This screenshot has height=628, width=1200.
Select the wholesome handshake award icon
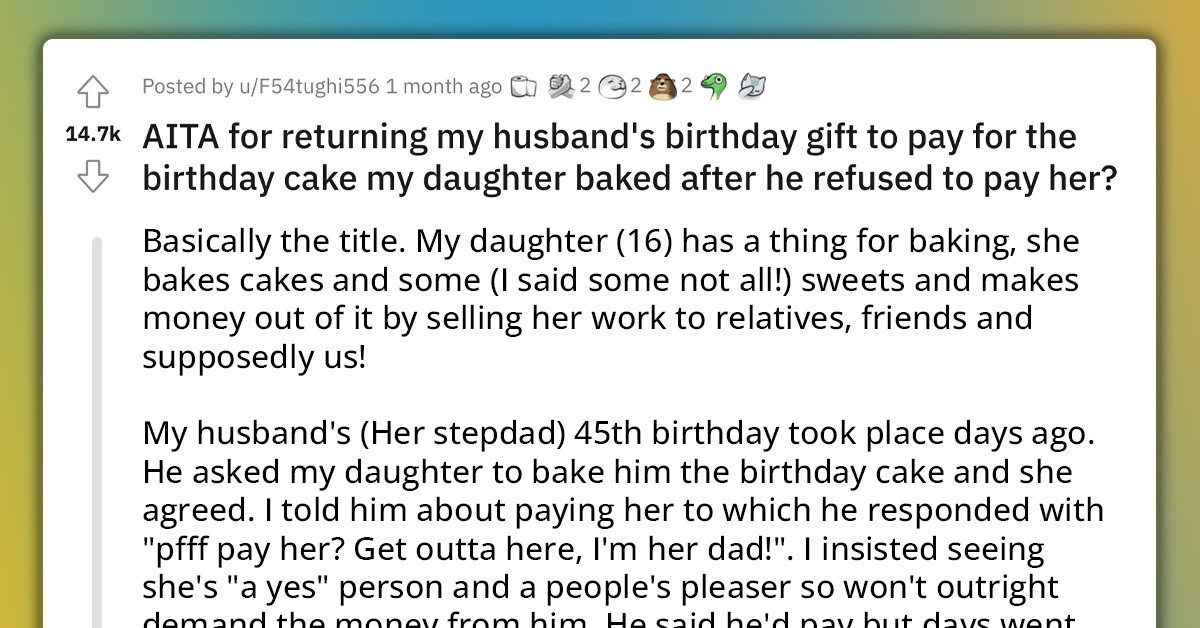[x=561, y=86]
